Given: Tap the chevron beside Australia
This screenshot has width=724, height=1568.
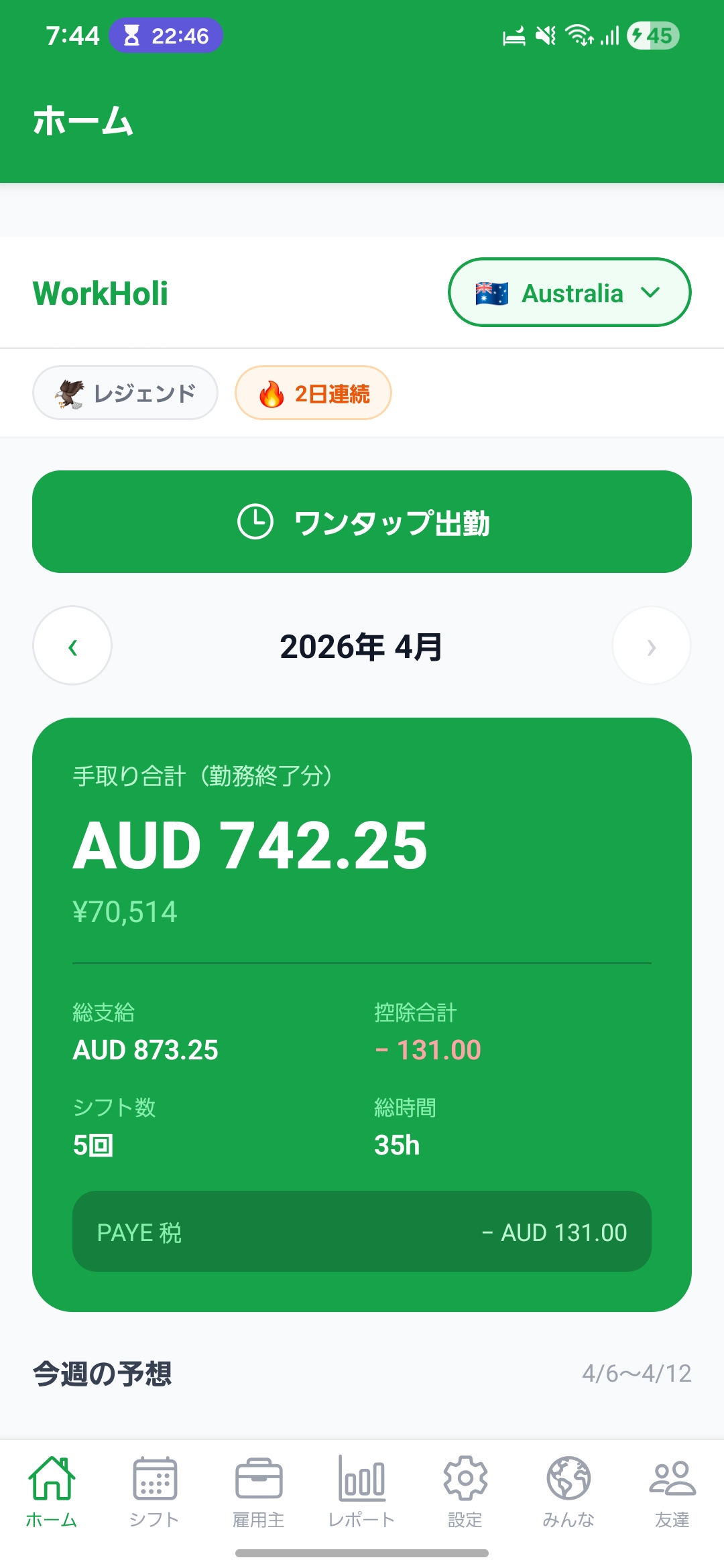Looking at the screenshot, I should pos(650,292).
